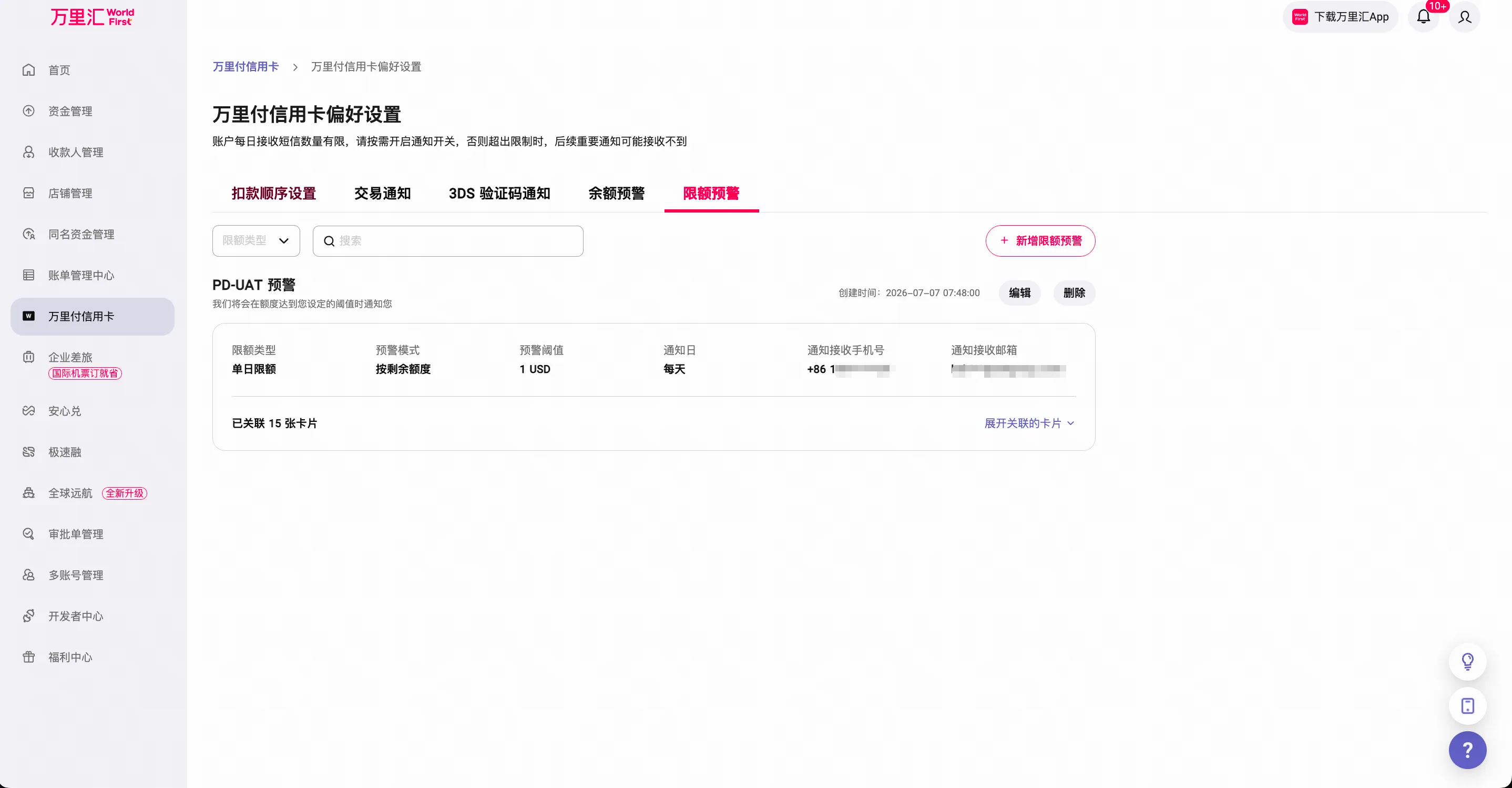Click 删除 button for PD-UAT 预警
The width and height of the screenshot is (1512, 788).
(x=1074, y=293)
